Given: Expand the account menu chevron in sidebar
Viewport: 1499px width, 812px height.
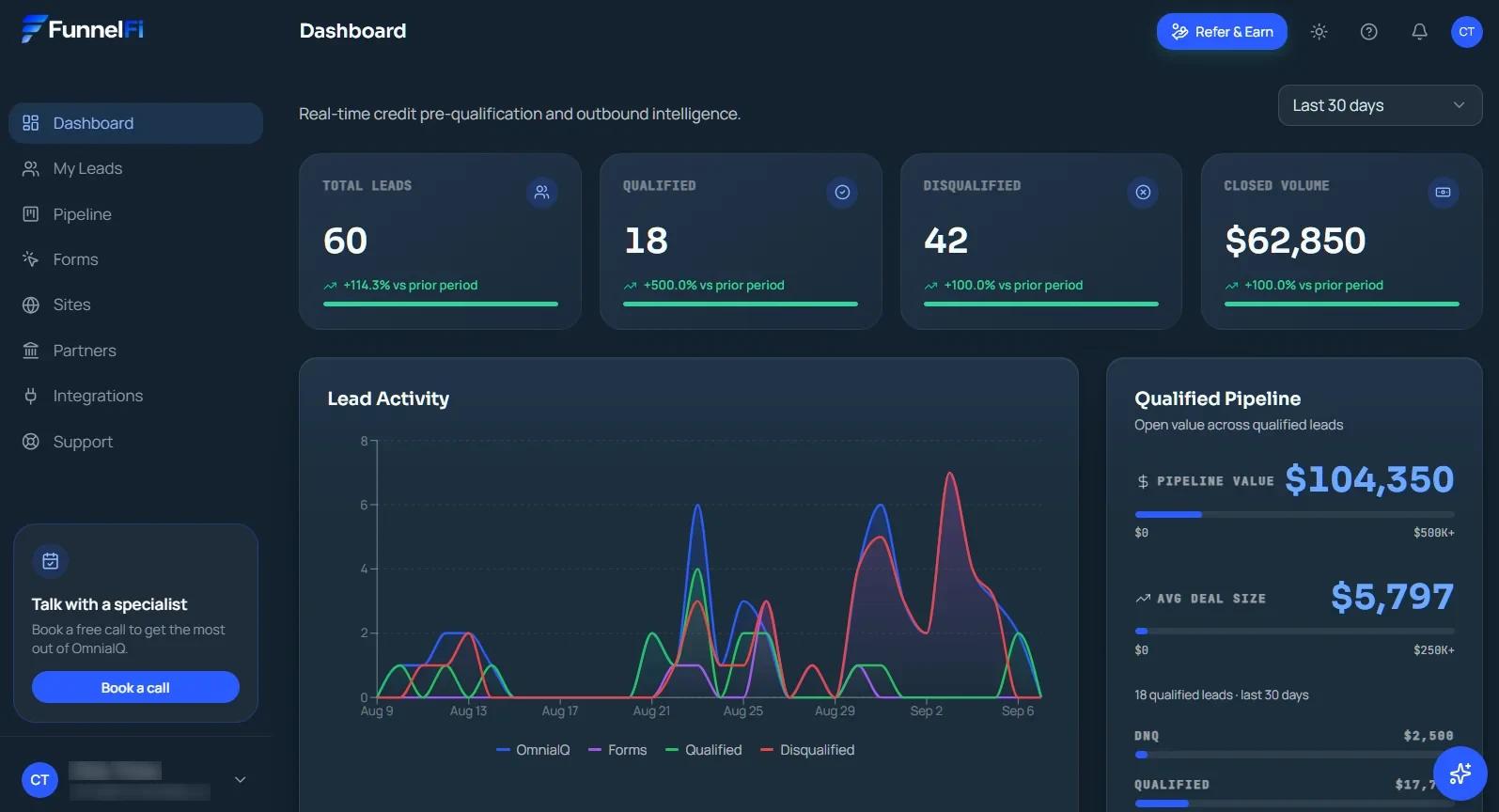Looking at the screenshot, I should [240, 780].
